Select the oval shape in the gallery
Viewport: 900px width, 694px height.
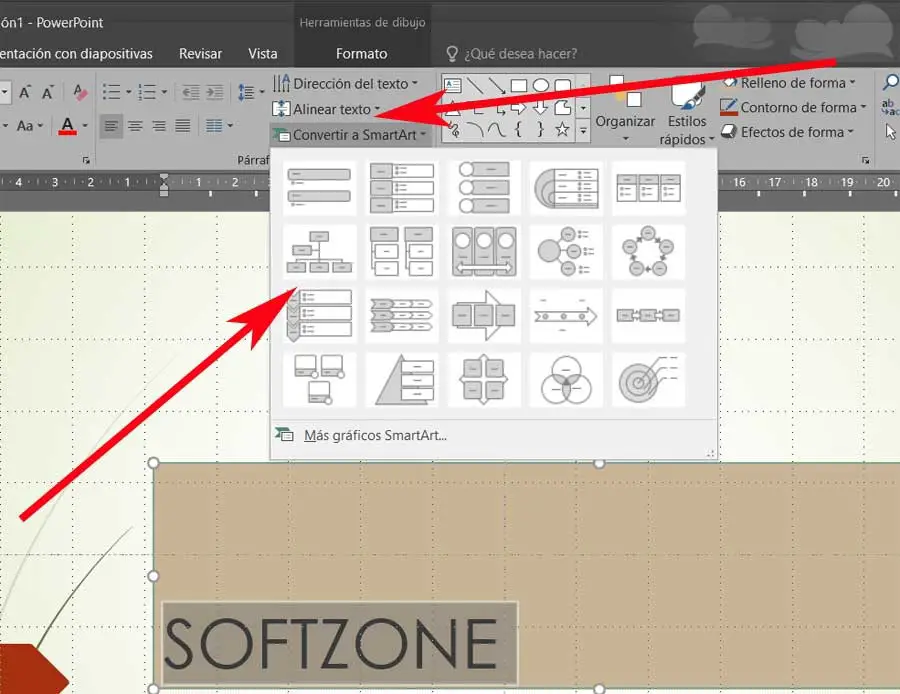click(x=541, y=86)
